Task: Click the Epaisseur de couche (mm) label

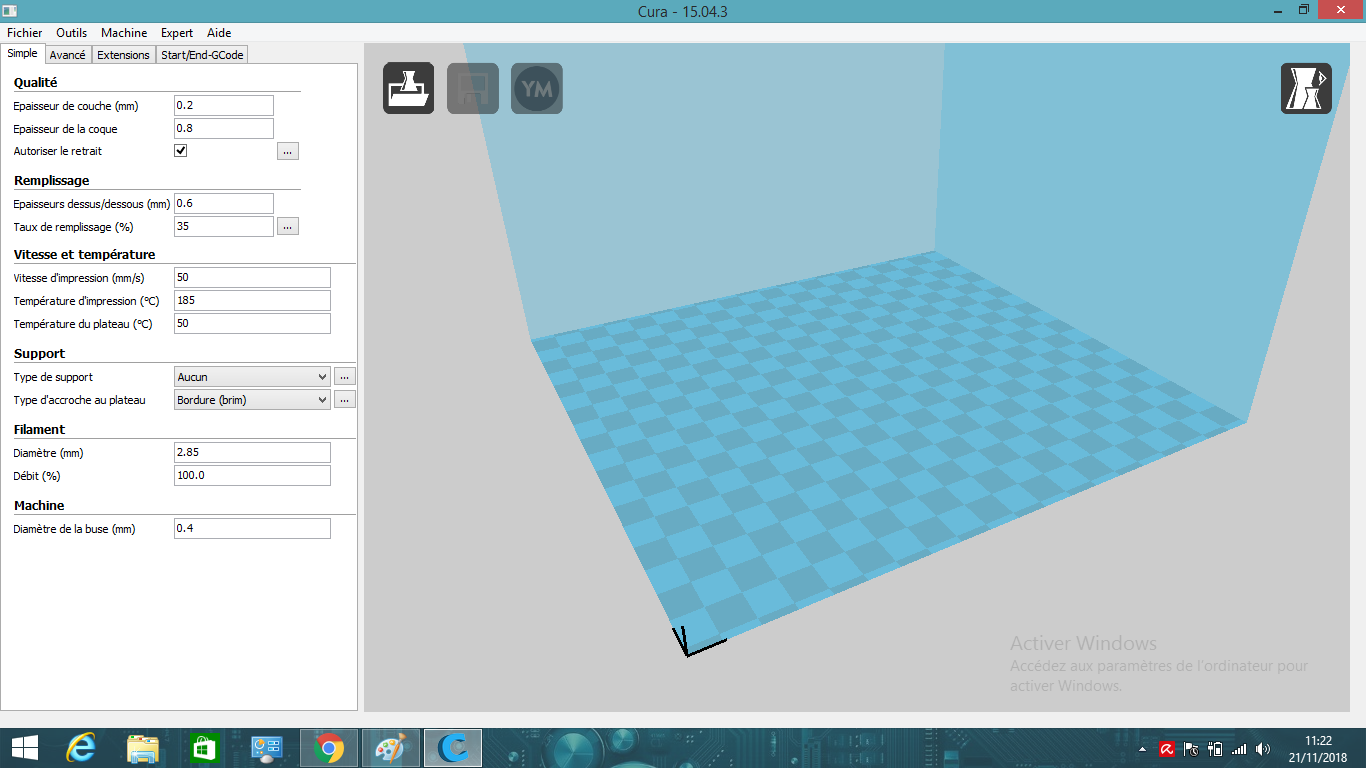Action: pos(76,106)
